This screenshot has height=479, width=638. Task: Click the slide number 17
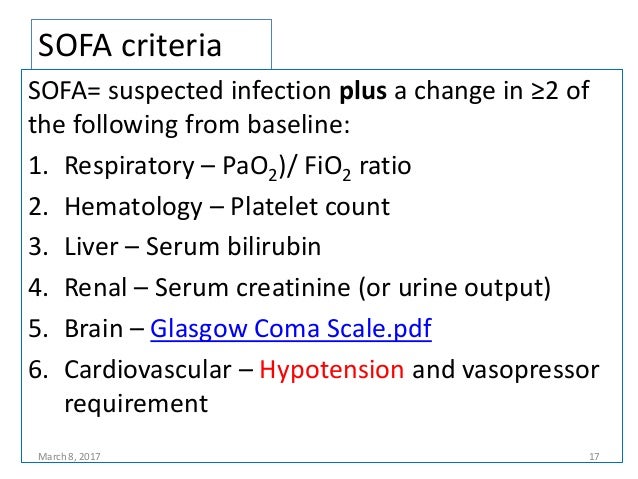click(594, 457)
